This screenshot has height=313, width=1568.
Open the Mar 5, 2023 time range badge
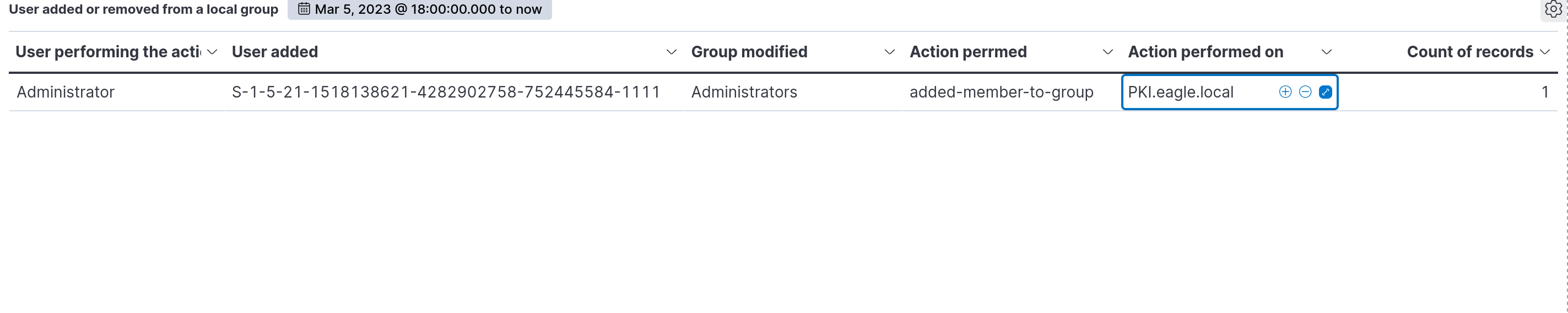click(419, 9)
